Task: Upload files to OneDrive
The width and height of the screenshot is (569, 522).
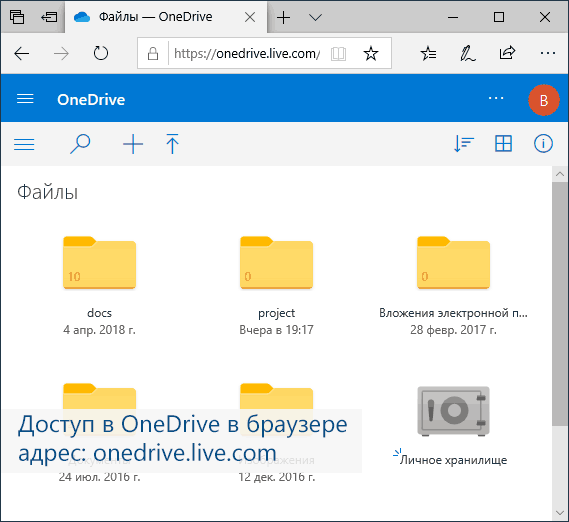Action: pos(172,144)
